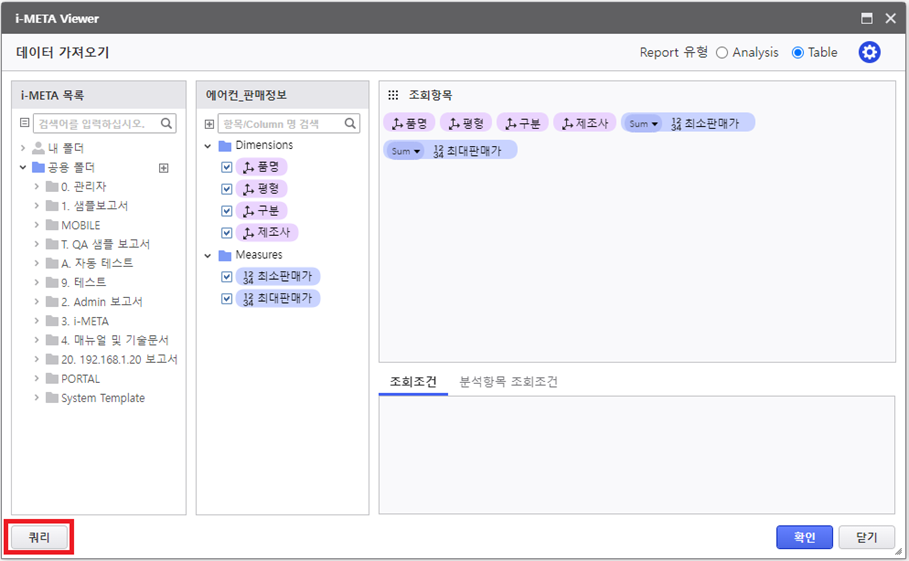Toggle the 최소판매가 measure checkbox
This screenshot has width=909, height=561.
pyautogui.click(x=227, y=277)
